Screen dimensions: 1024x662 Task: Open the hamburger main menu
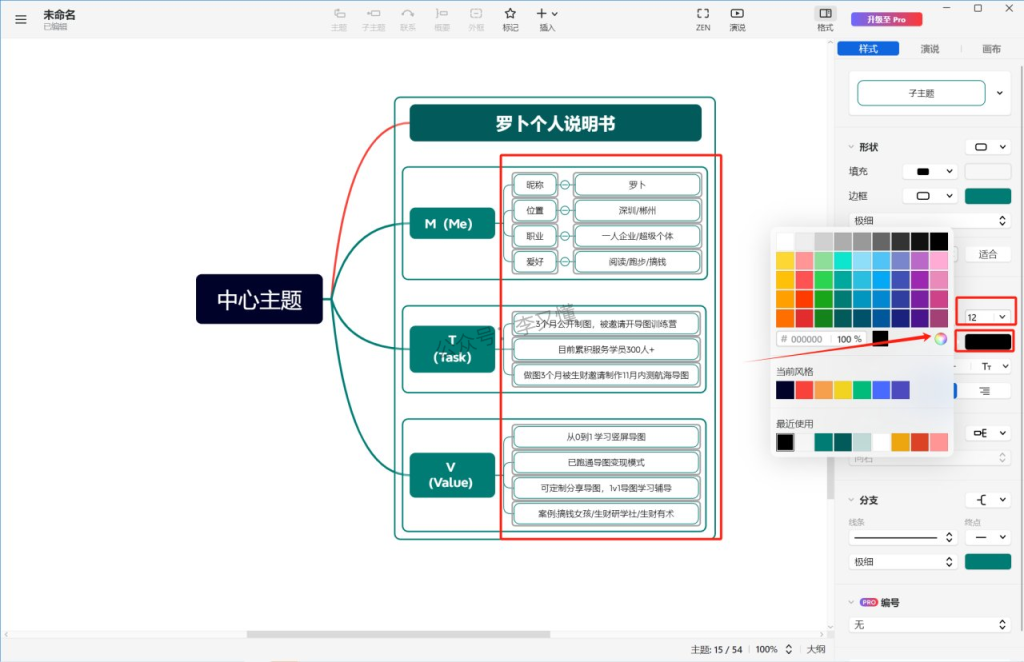coord(21,19)
